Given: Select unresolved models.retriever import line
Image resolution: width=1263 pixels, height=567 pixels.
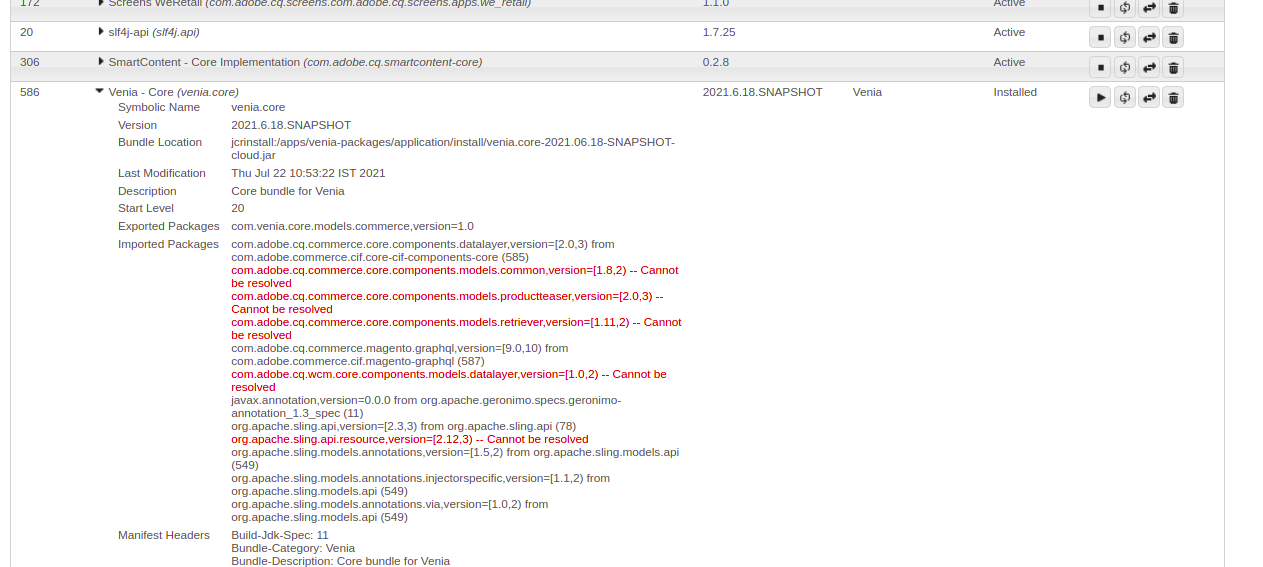Looking at the screenshot, I should click(x=456, y=328).
